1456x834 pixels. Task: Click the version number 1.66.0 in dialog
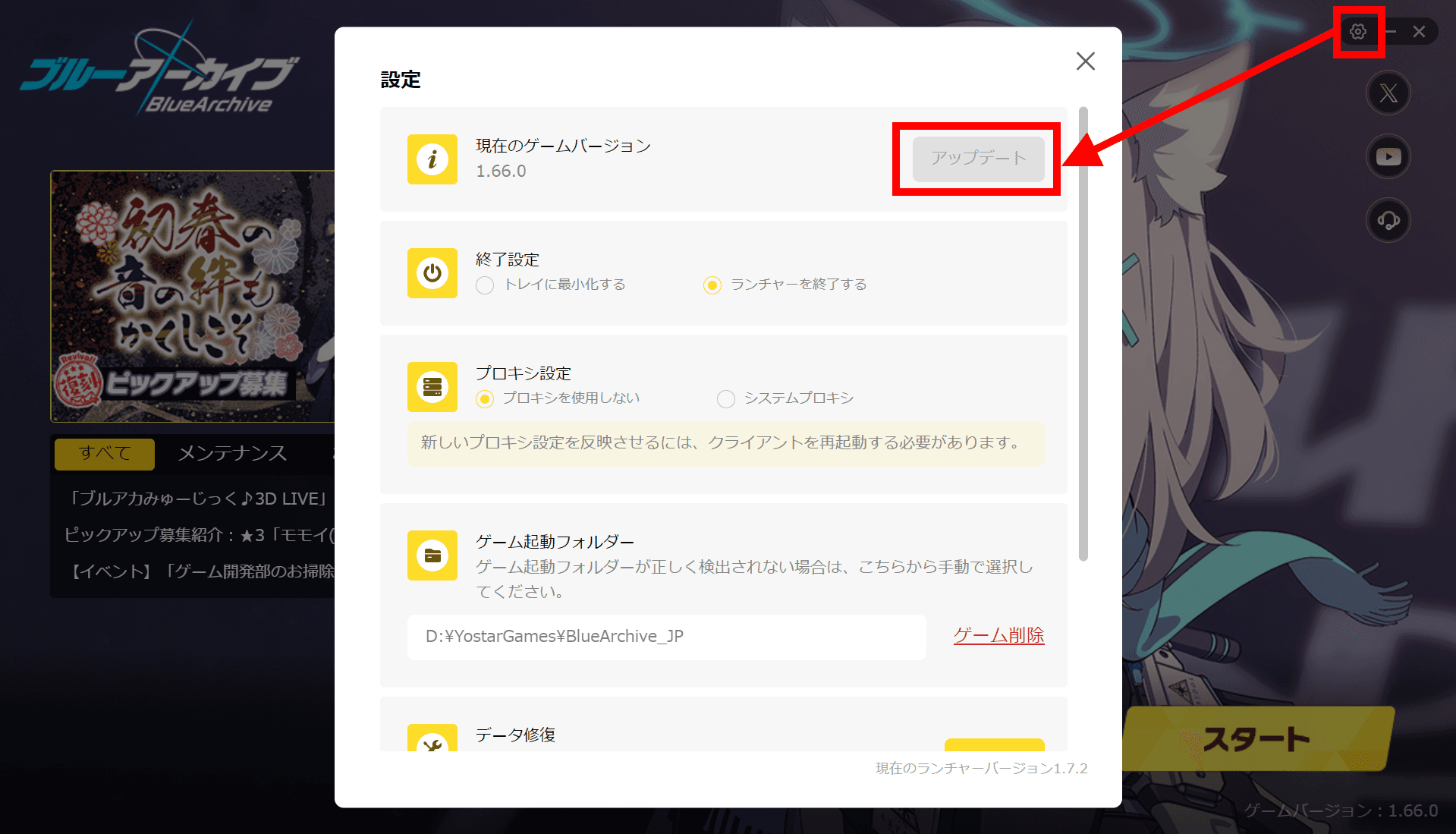(501, 172)
